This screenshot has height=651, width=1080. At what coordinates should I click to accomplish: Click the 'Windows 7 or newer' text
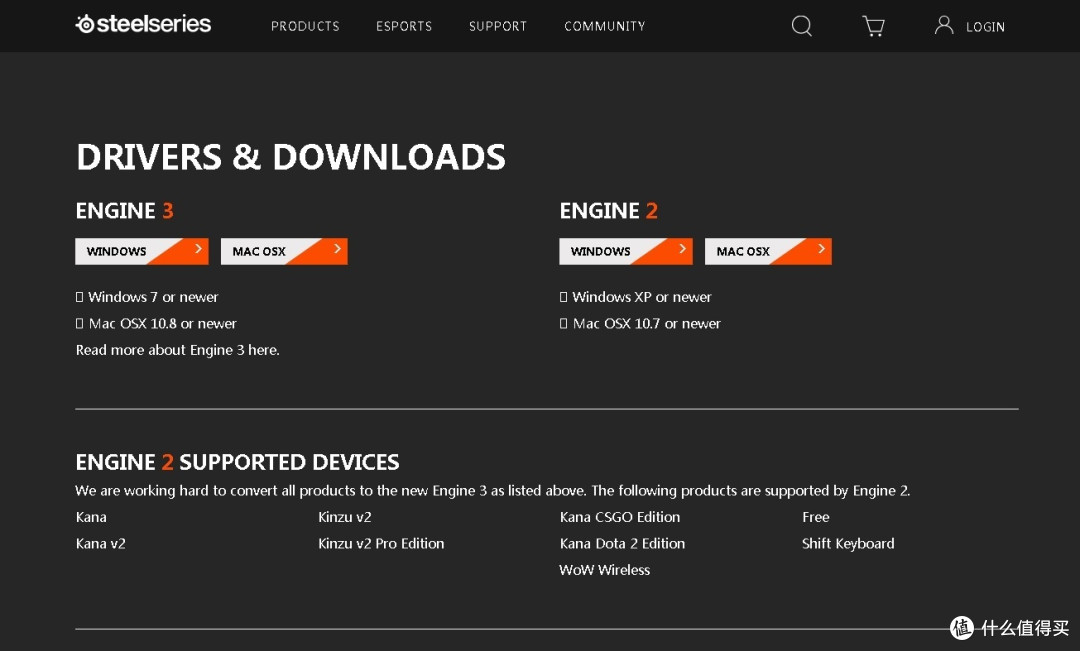coord(153,297)
